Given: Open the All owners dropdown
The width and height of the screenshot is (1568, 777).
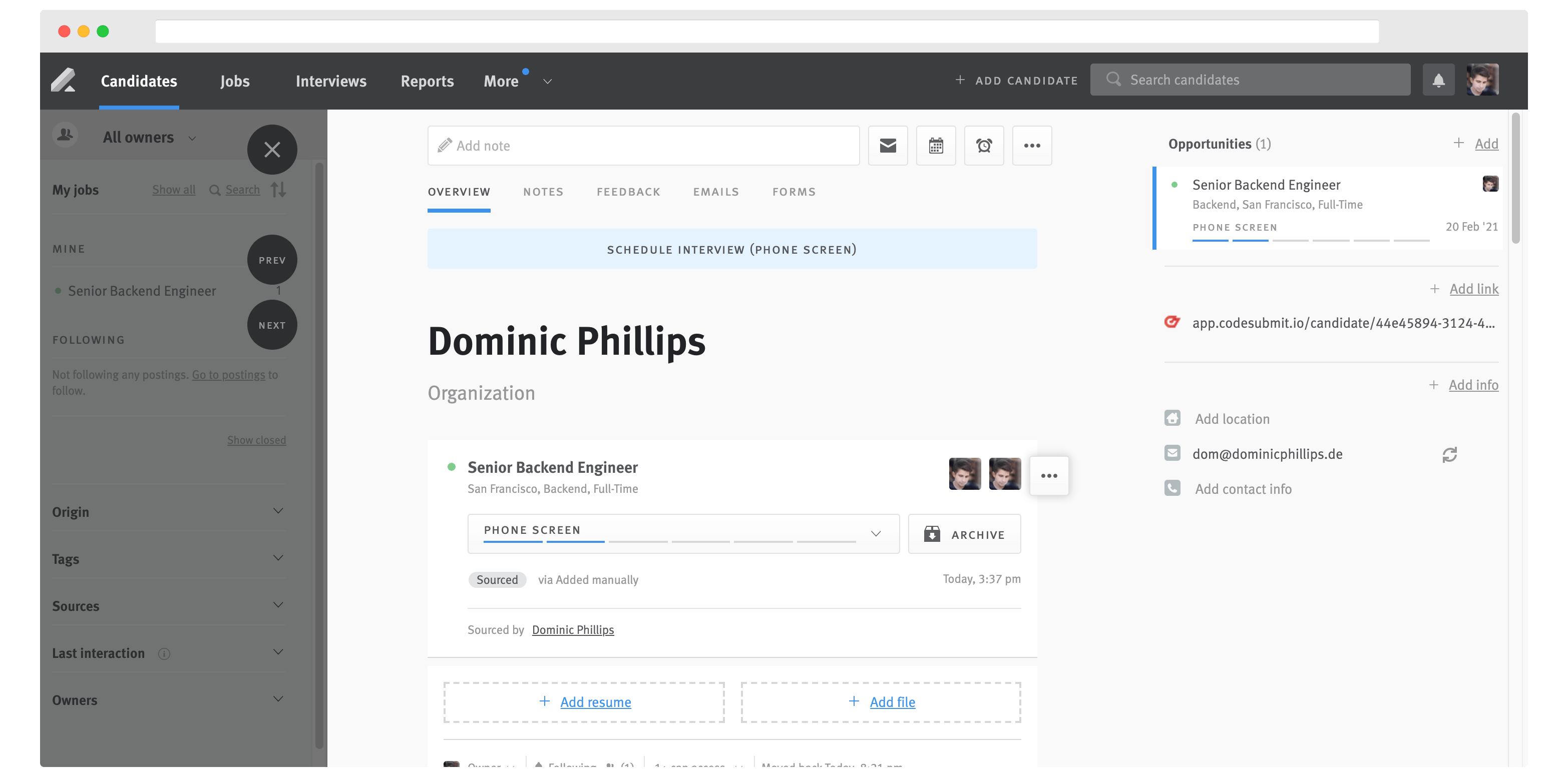Looking at the screenshot, I should tap(149, 138).
